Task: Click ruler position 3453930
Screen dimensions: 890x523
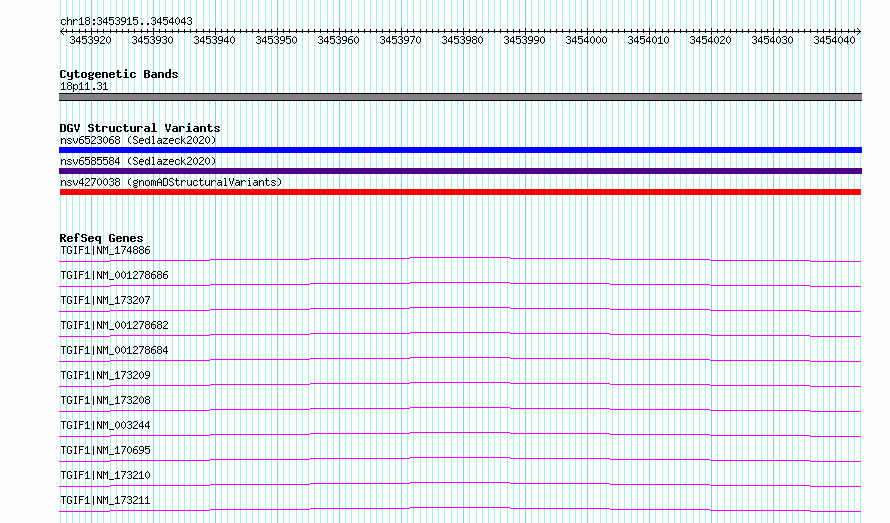Action: click(152, 40)
